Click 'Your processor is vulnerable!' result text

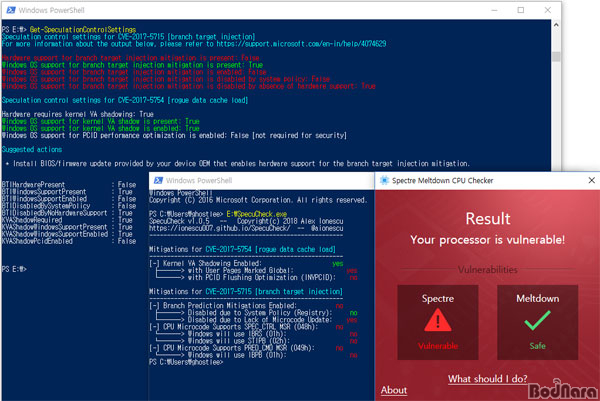(488, 240)
